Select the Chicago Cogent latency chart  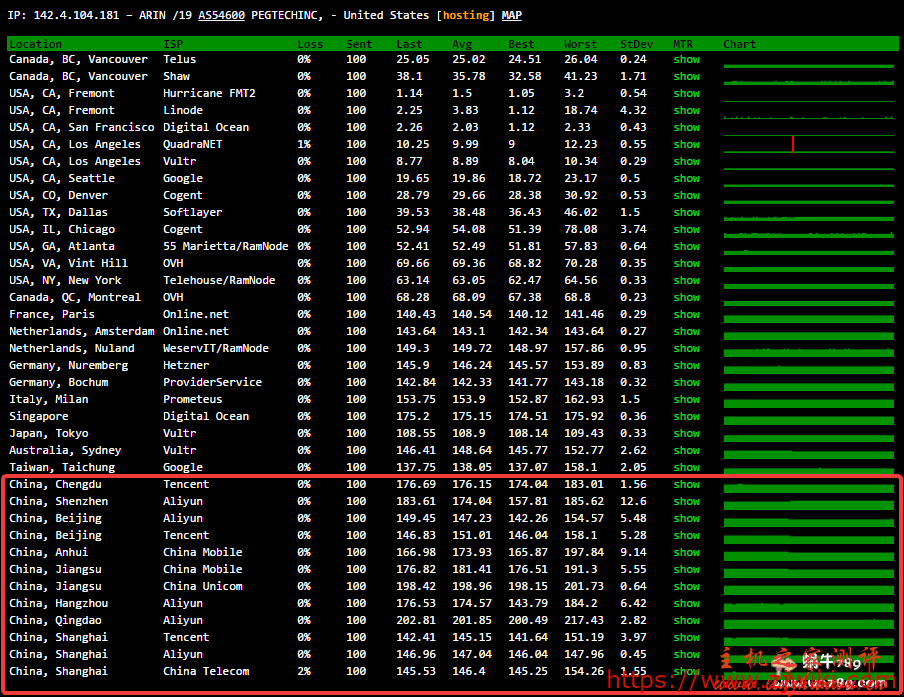pyautogui.click(x=808, y=230)
